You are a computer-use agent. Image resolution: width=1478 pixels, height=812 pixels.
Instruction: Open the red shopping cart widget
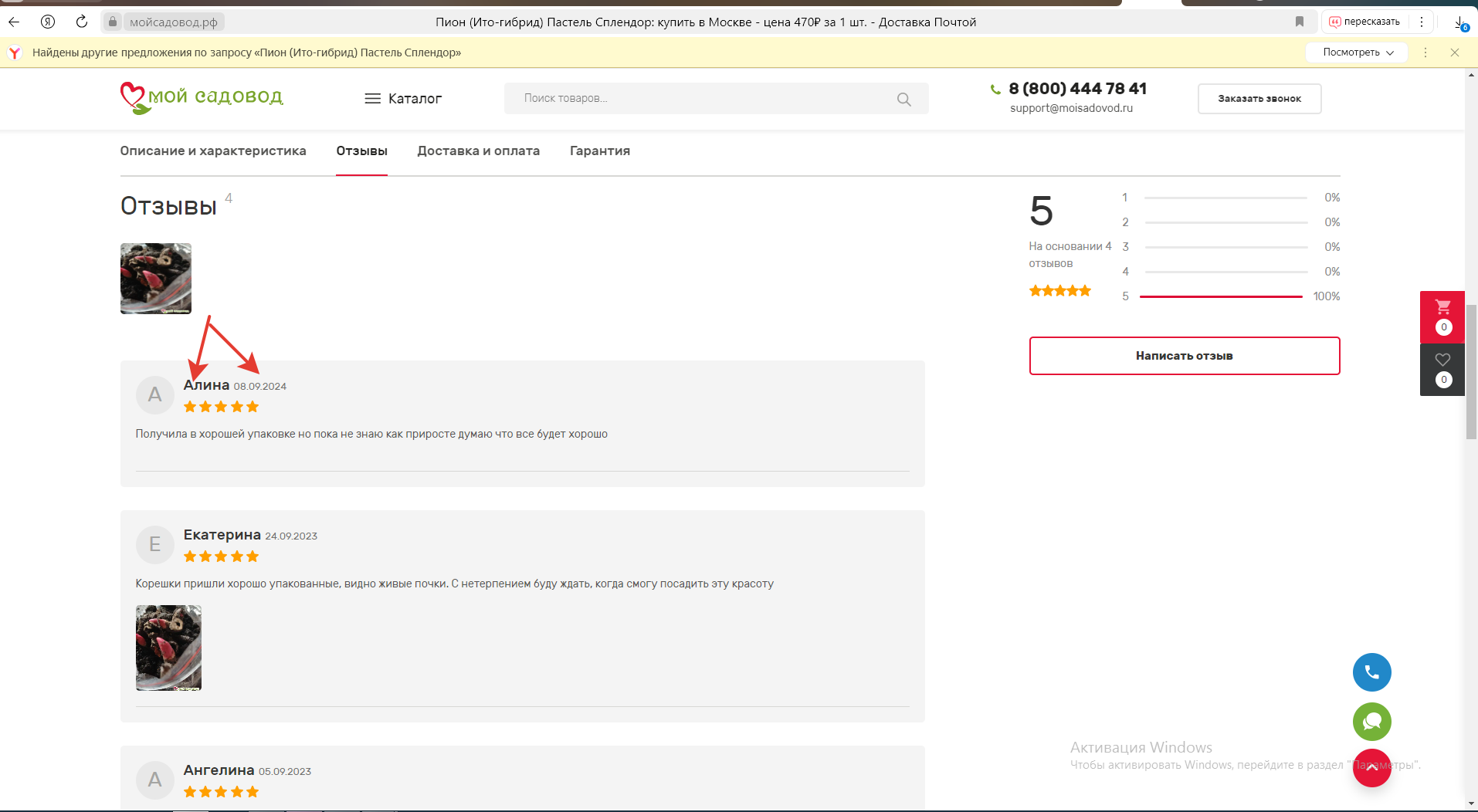(1442, 316)
